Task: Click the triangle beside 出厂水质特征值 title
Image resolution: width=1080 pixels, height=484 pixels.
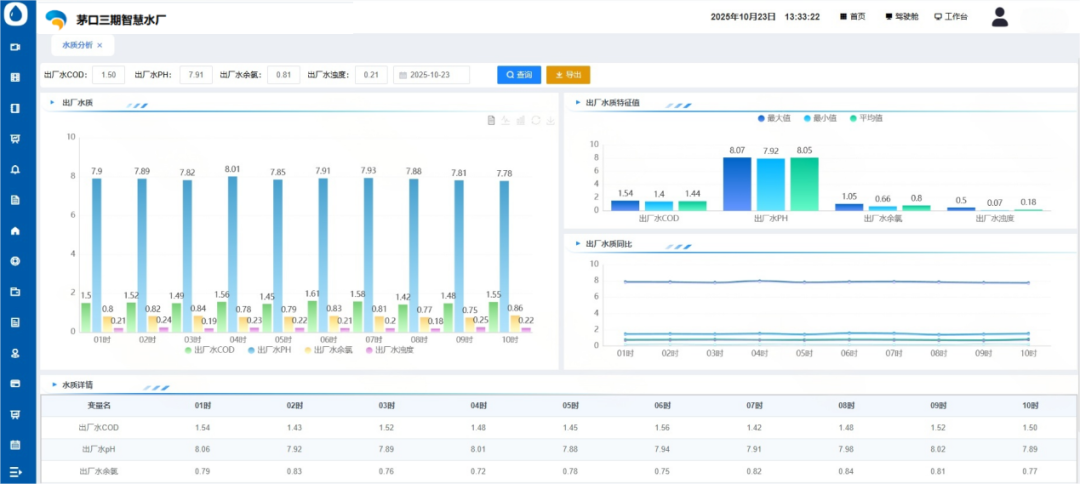Action: coord(577,103)
